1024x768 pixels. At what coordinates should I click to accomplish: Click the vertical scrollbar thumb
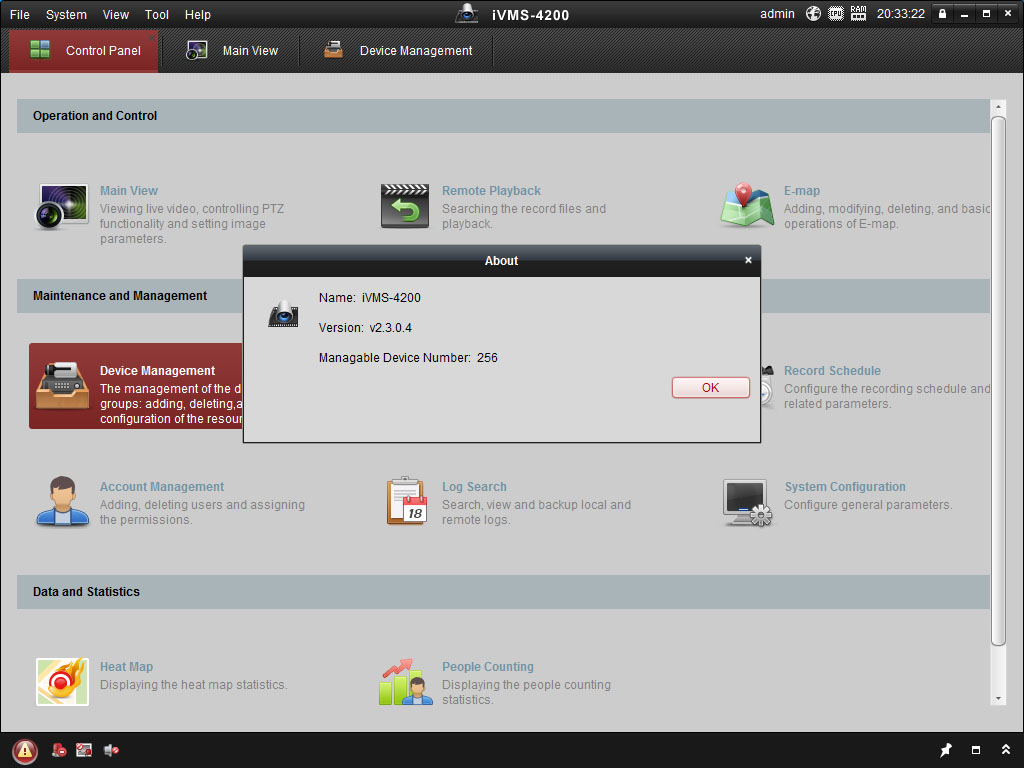[x=998, y=381]
